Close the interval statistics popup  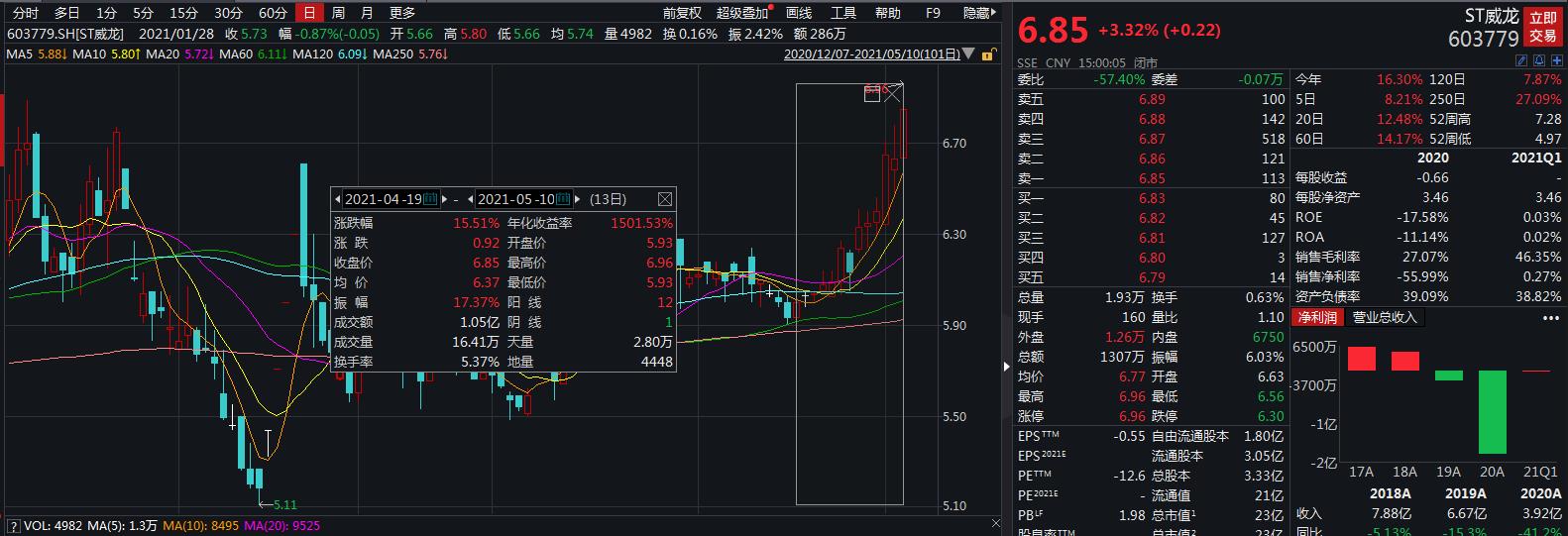point(665,198)
